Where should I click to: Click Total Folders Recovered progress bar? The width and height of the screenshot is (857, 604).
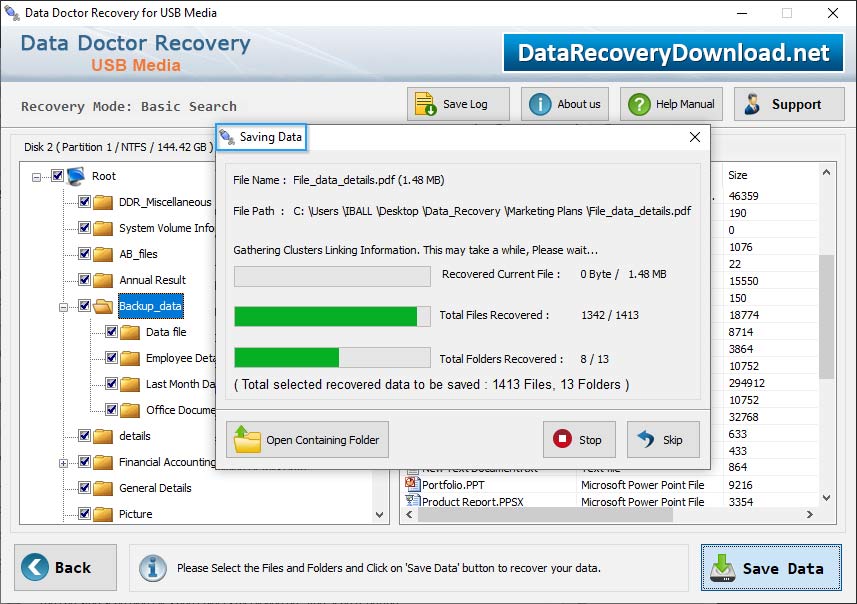(332, 357)
